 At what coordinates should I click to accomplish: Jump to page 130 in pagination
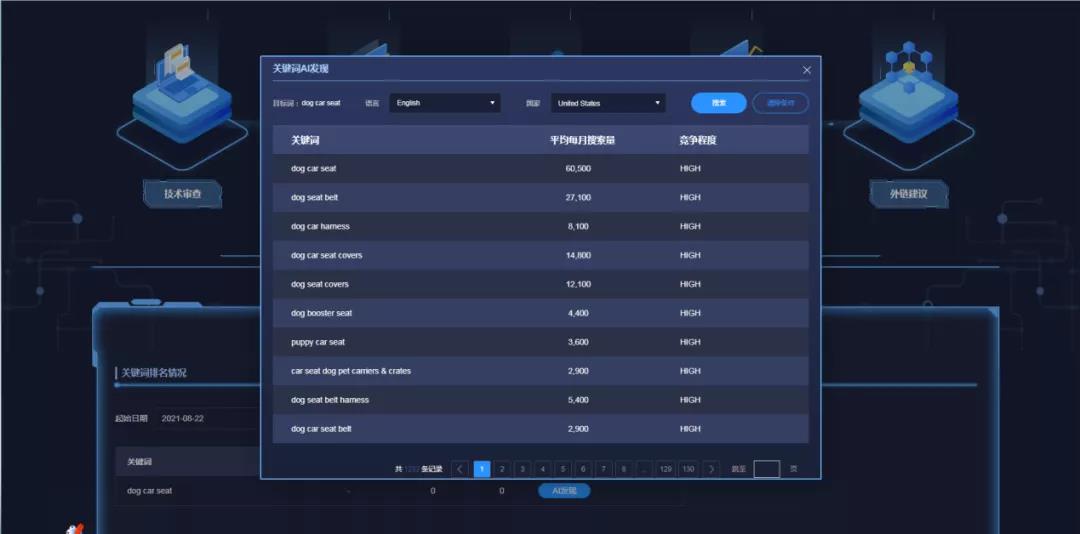click(x=688, y=469)
